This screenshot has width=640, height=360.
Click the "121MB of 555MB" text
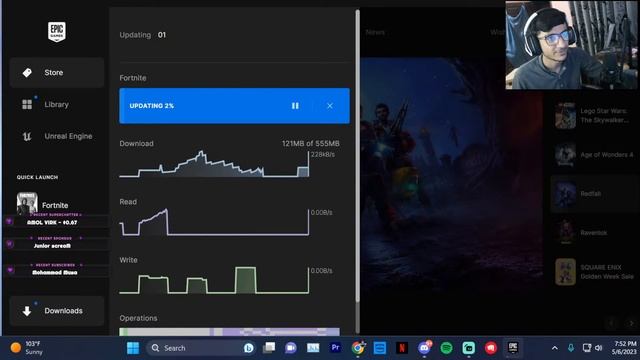311,144
